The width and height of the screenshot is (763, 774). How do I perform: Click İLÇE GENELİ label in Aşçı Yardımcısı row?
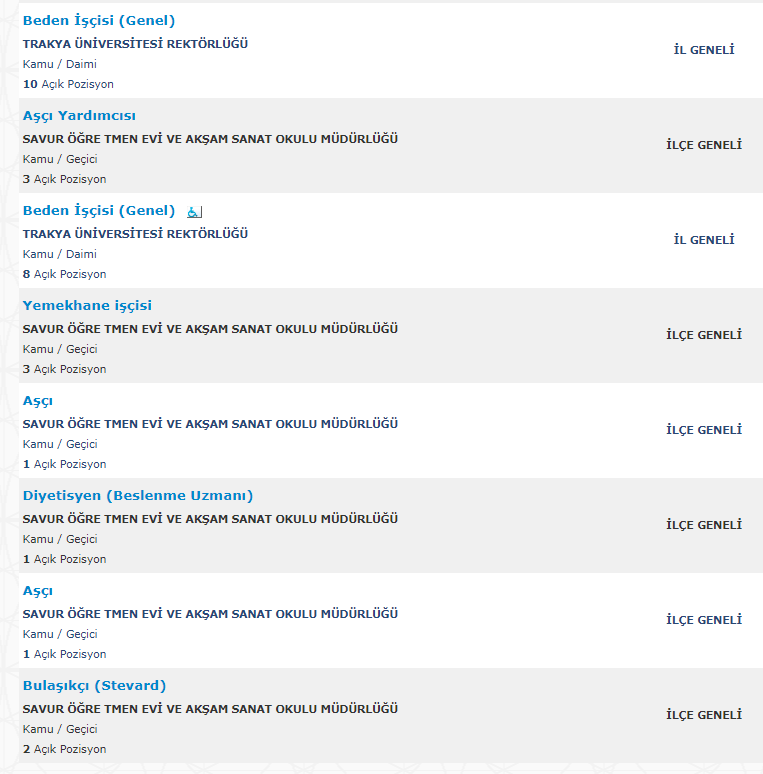click(704, 145)
